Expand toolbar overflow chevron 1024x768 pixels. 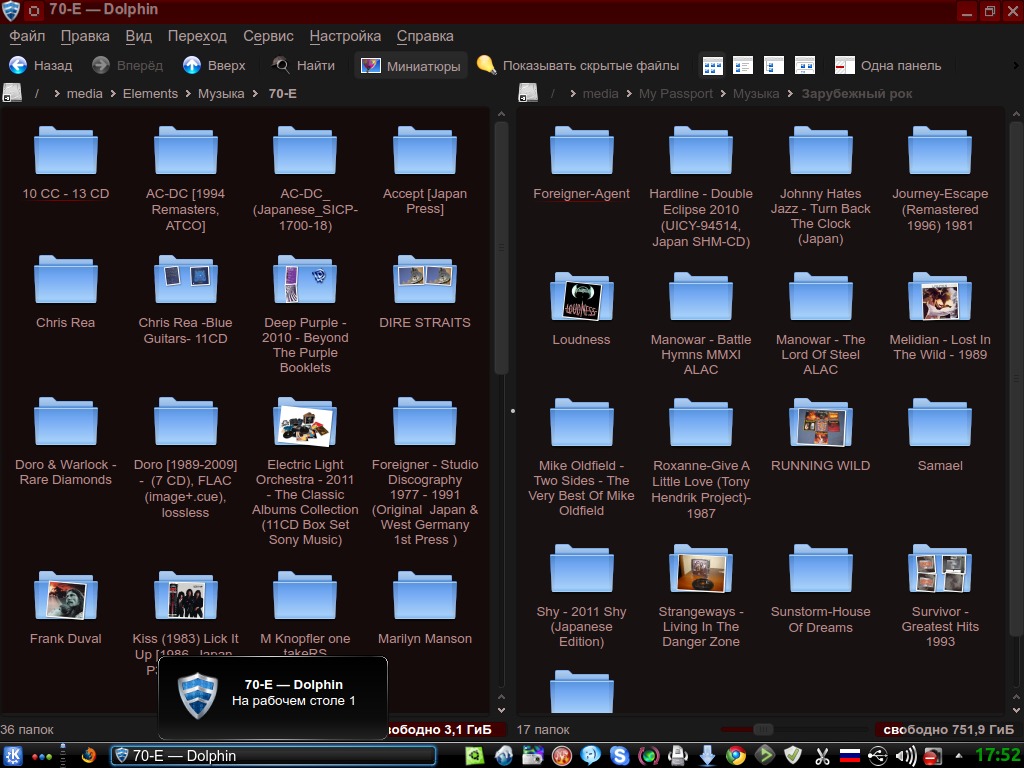point(1016,65)
